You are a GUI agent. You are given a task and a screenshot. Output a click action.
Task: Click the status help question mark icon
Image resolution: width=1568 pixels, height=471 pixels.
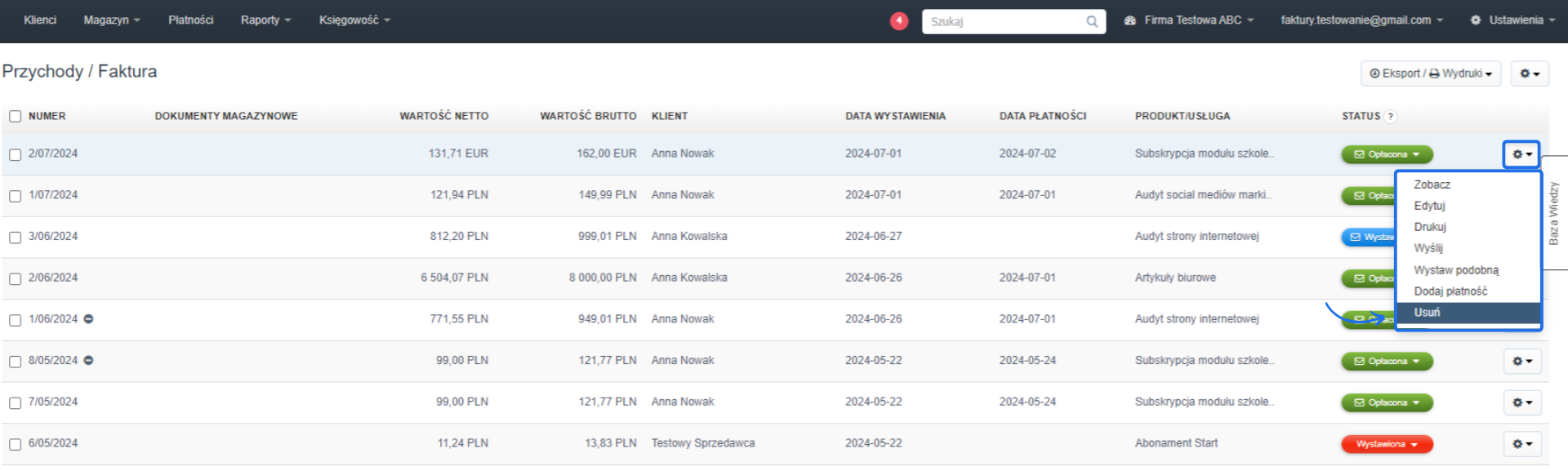tap(1391, 117)
